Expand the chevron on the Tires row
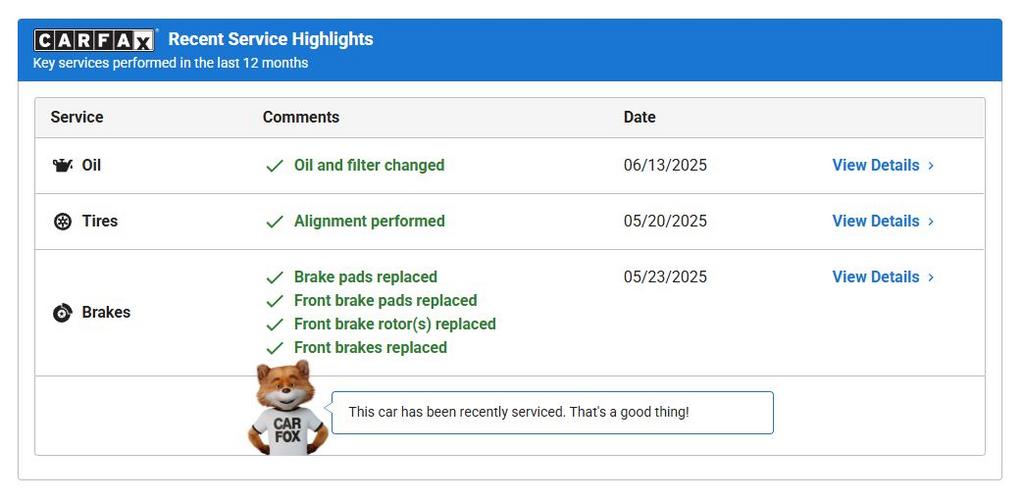1024x500 pixels. (x=931, y=222)
